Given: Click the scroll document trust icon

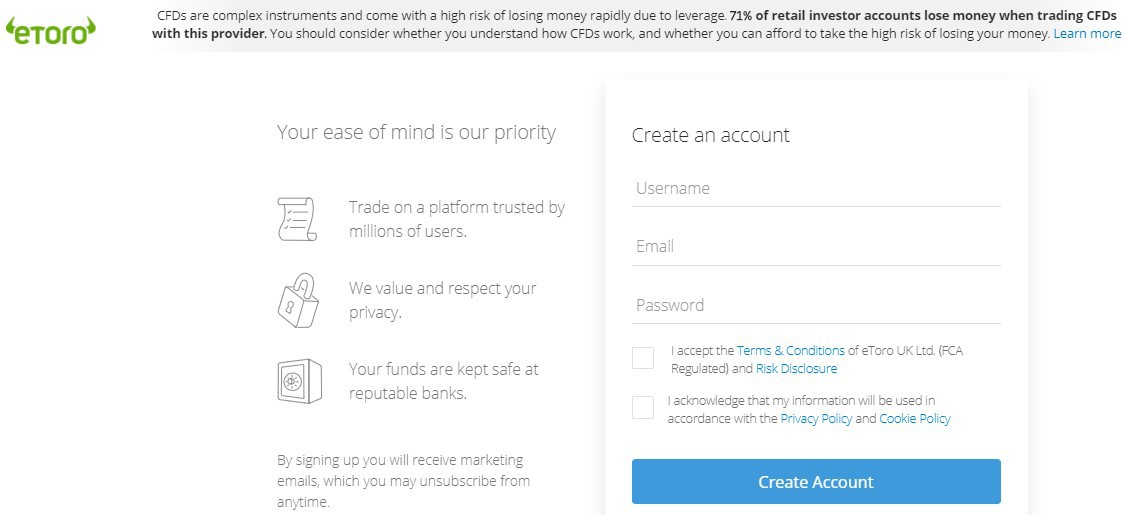Looking at the screenshot, I should (x=296, y=219).
